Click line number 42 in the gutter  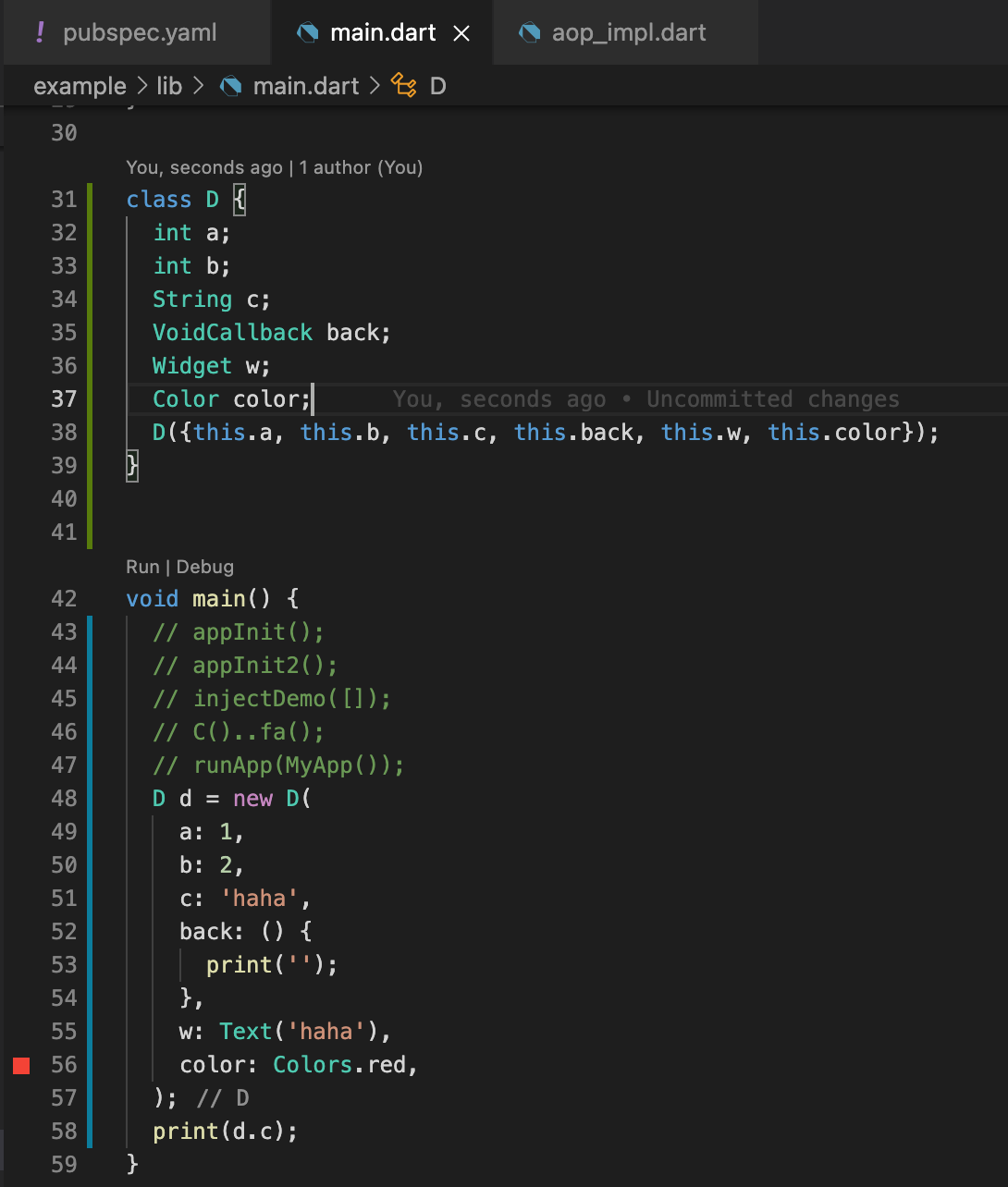(64, 599)
